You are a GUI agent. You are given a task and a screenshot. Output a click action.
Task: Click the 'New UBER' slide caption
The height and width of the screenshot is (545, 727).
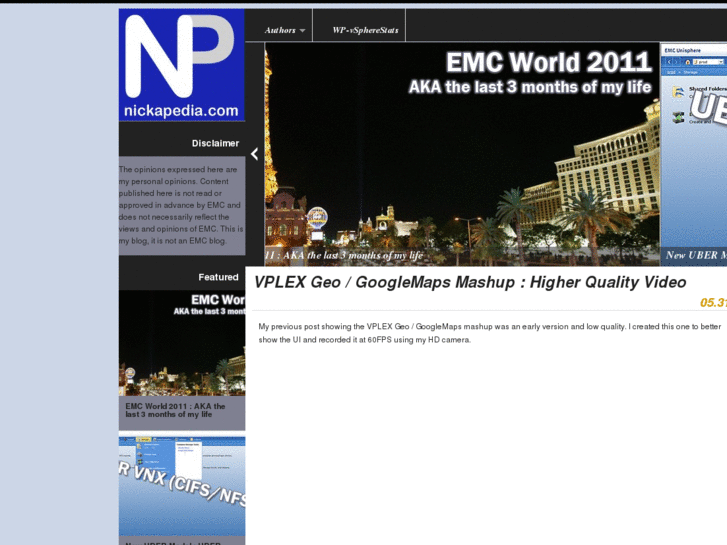696,255
